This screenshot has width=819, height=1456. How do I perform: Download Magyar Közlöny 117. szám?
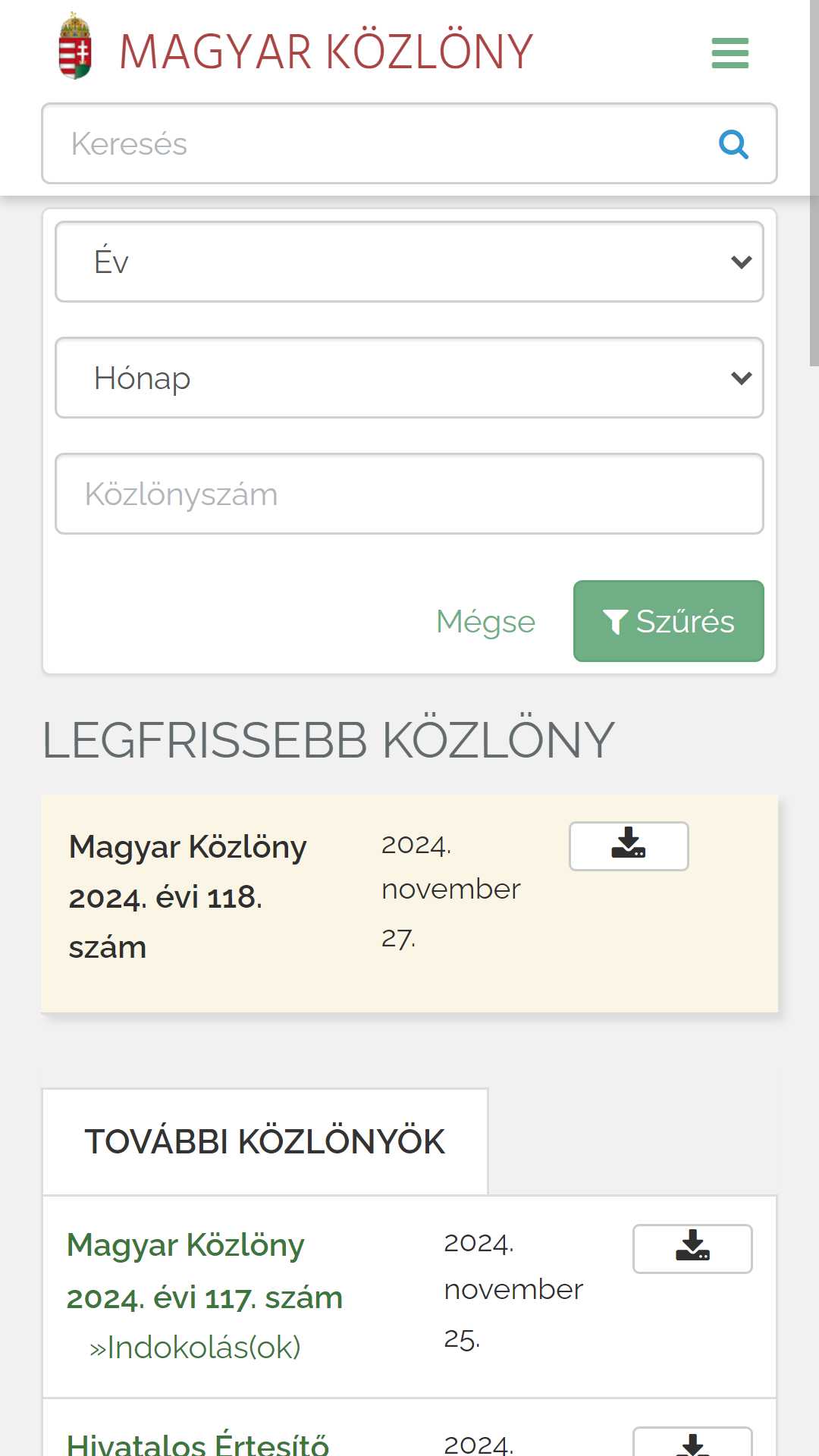tap(692, 1248)
